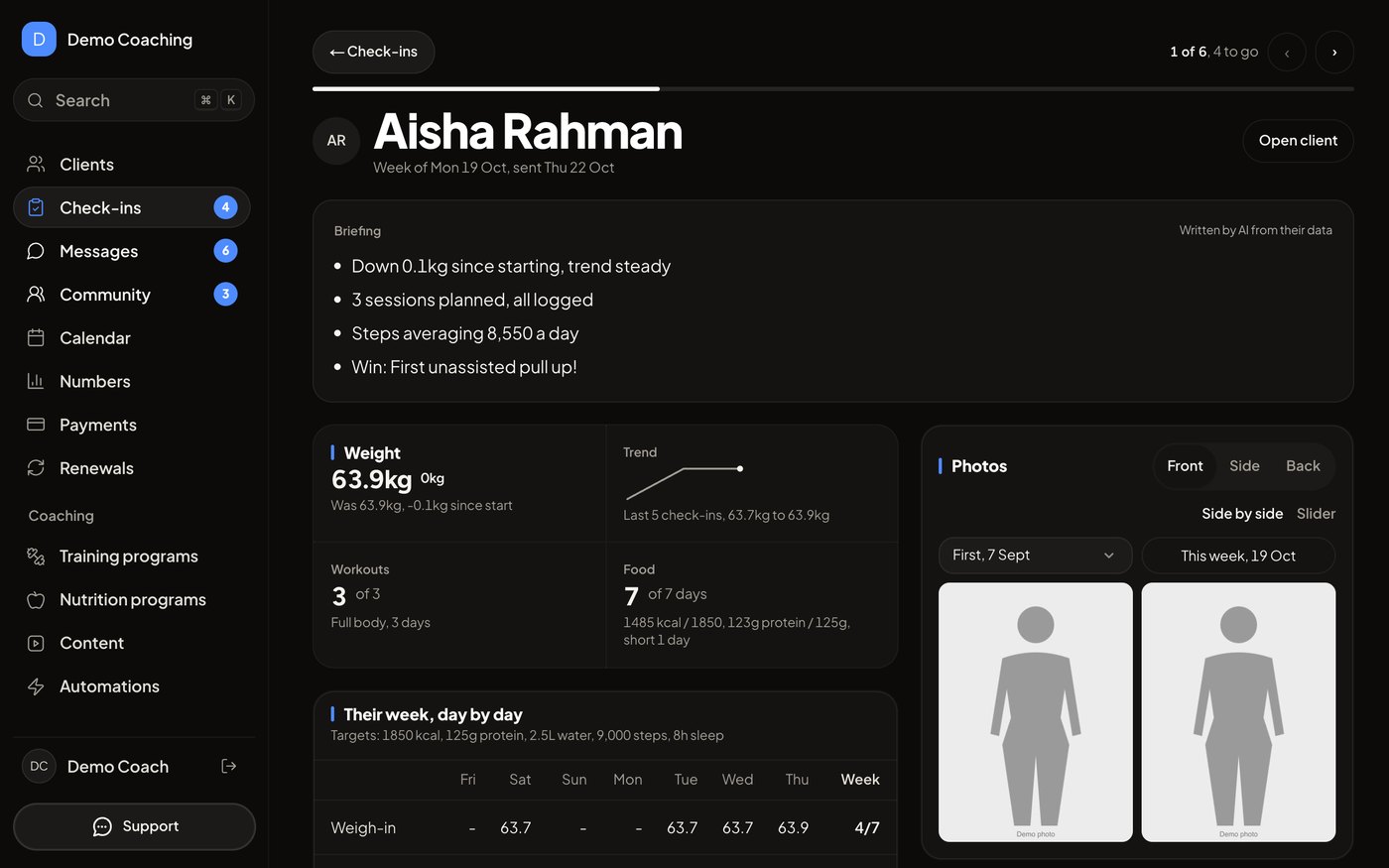Image resolution: width=1389 pixels, height=868 pixels.
Task: Click the Messages count badge 6
Action: coord(225,251)
